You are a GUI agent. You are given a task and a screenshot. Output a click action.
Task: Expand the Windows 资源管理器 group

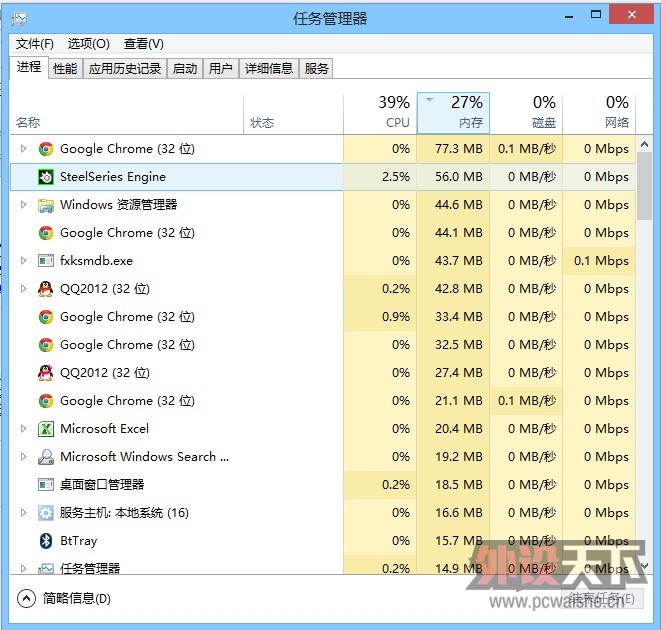24,205
